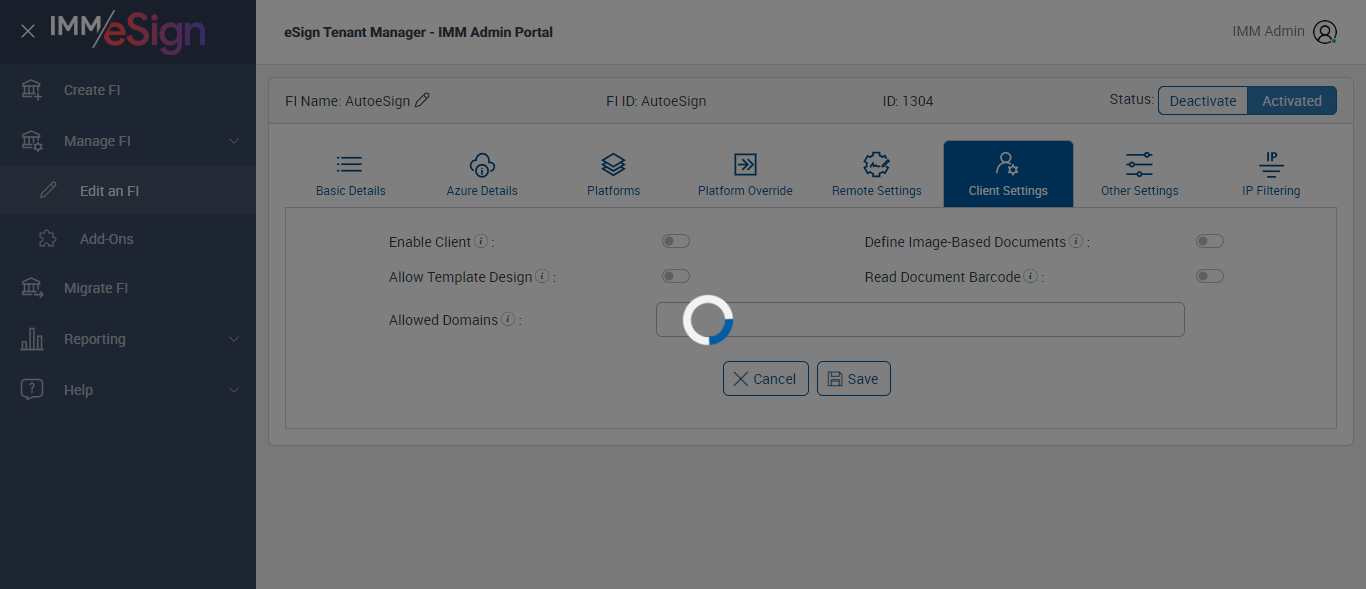Select the Client Settings tab

coord(1008,174)
